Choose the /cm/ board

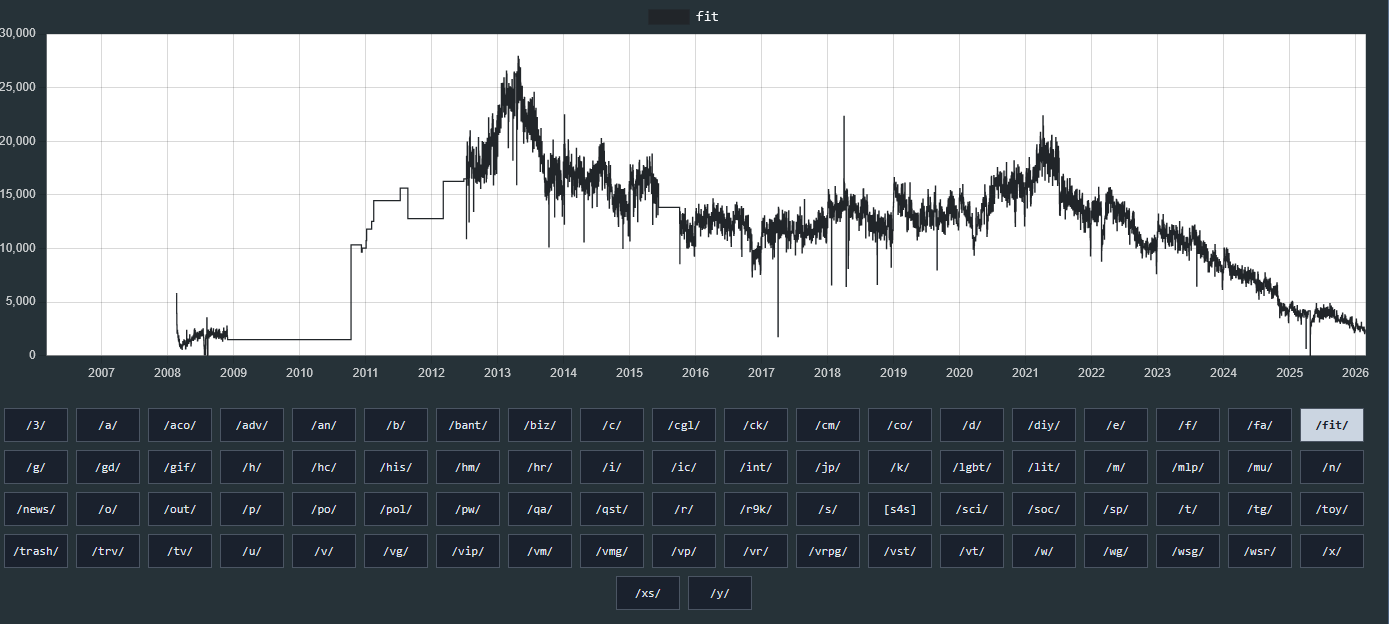coord(828,425)
